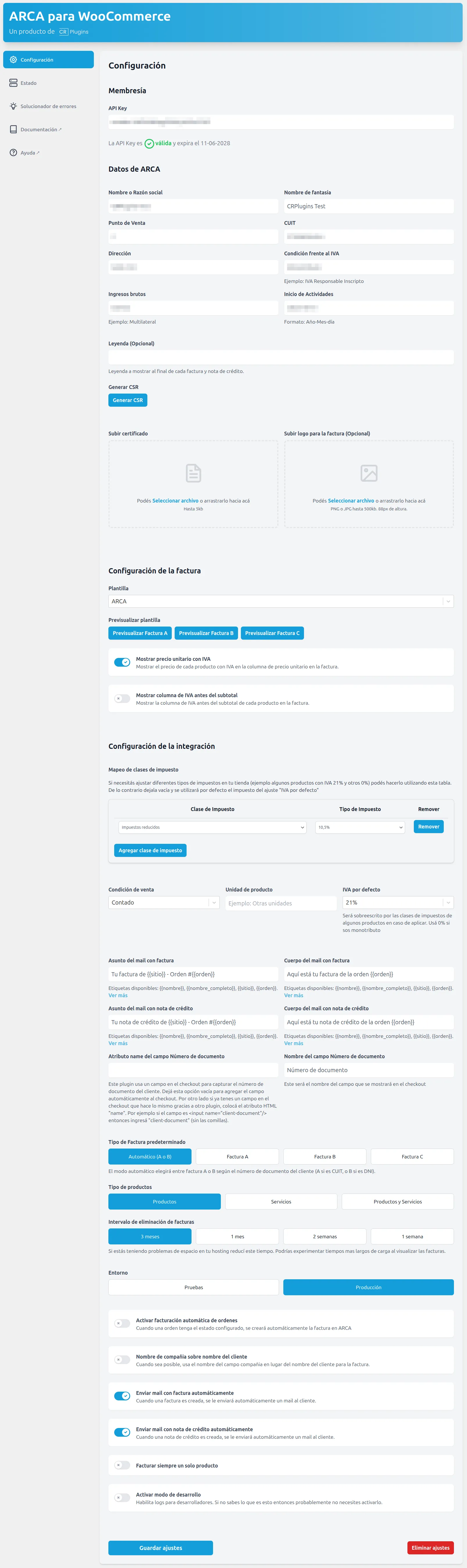Click the Ayuda question mark icon

click(13, 152)
